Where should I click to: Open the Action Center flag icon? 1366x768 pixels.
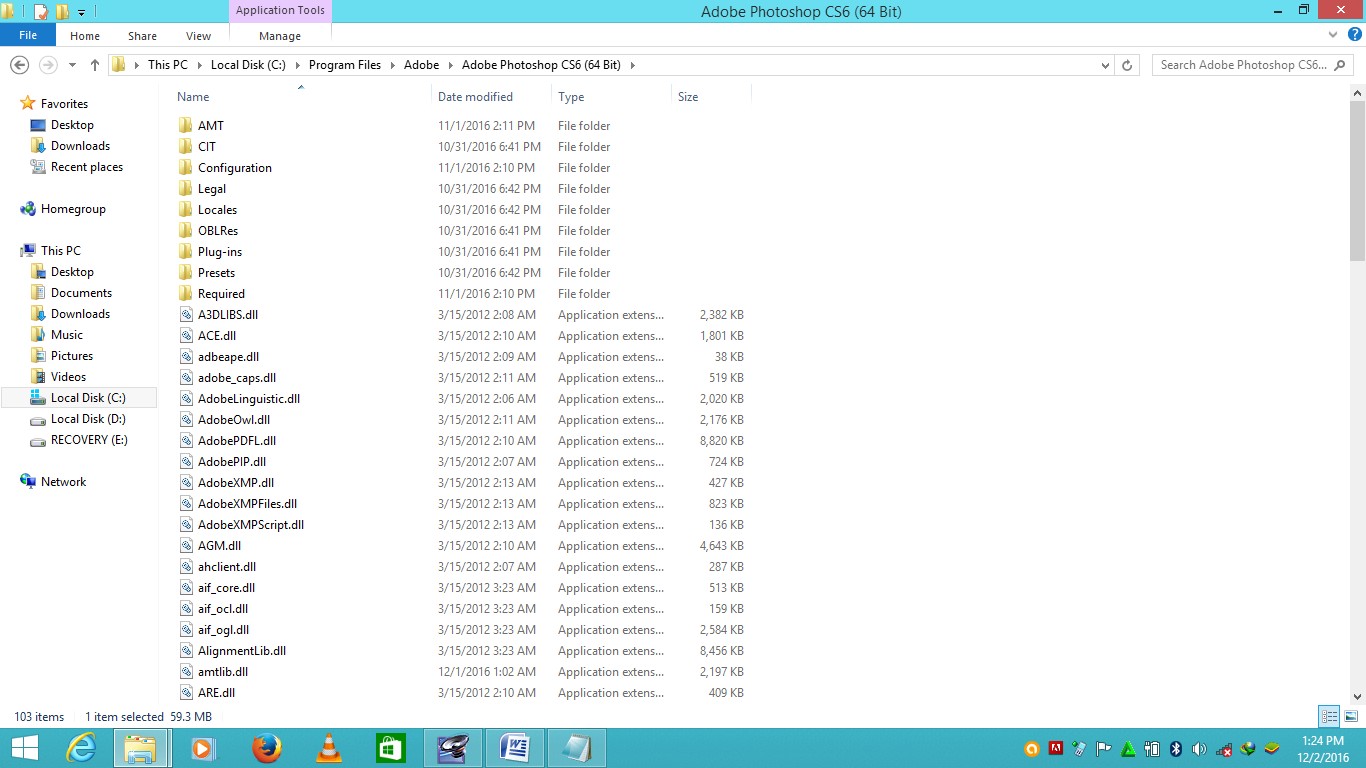(x=1104, y=748)
